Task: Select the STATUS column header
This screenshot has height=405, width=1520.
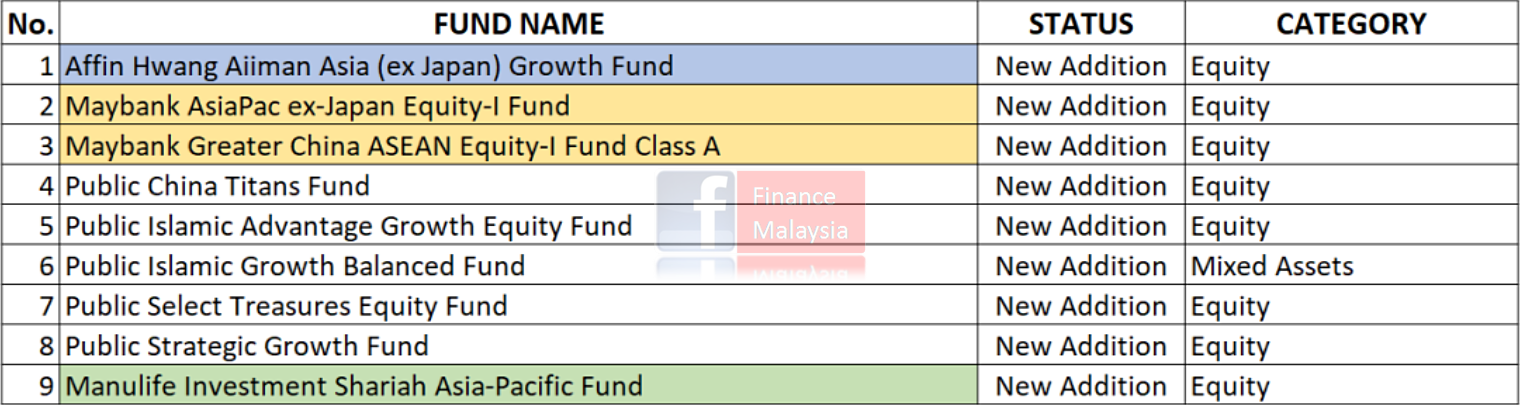Action: (x=1080, y=23)
